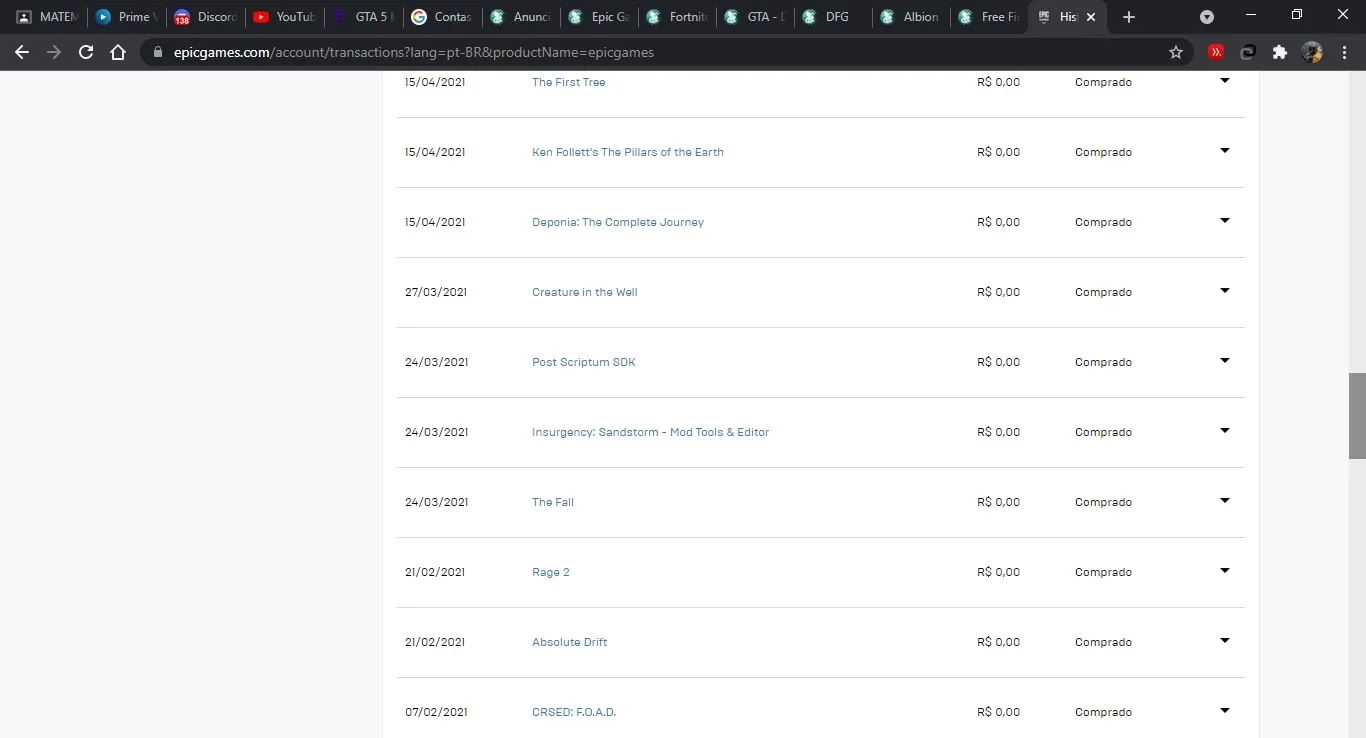Open the Extensions puzzle icon

1280,52
